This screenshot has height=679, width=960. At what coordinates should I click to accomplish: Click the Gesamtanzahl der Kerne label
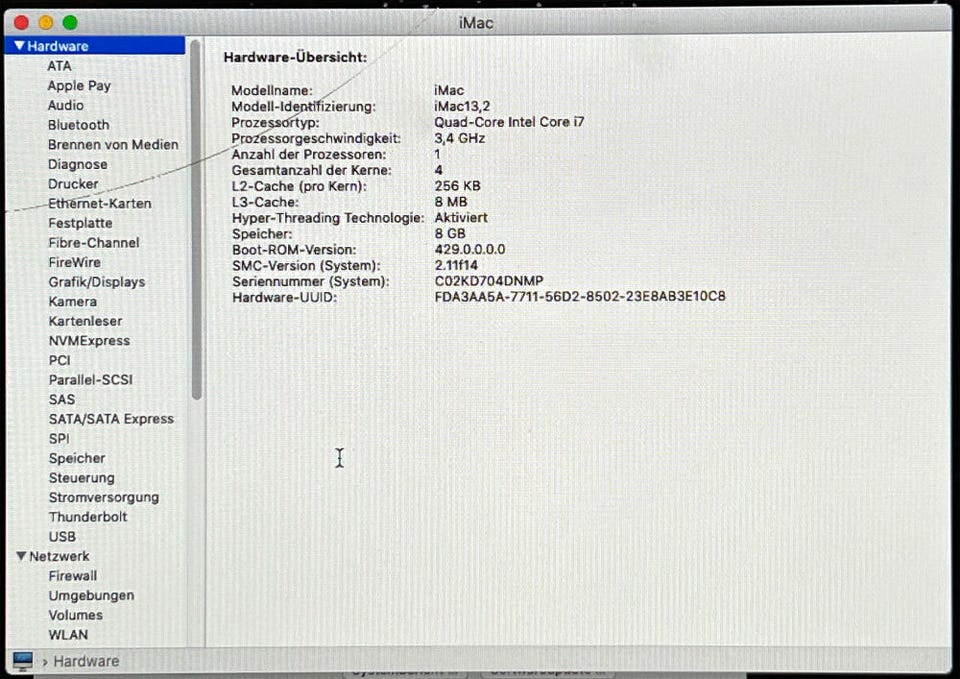(311, 170)
